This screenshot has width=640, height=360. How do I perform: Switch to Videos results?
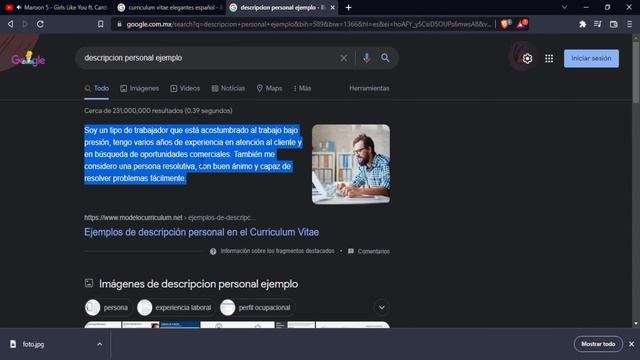point(185,88)
